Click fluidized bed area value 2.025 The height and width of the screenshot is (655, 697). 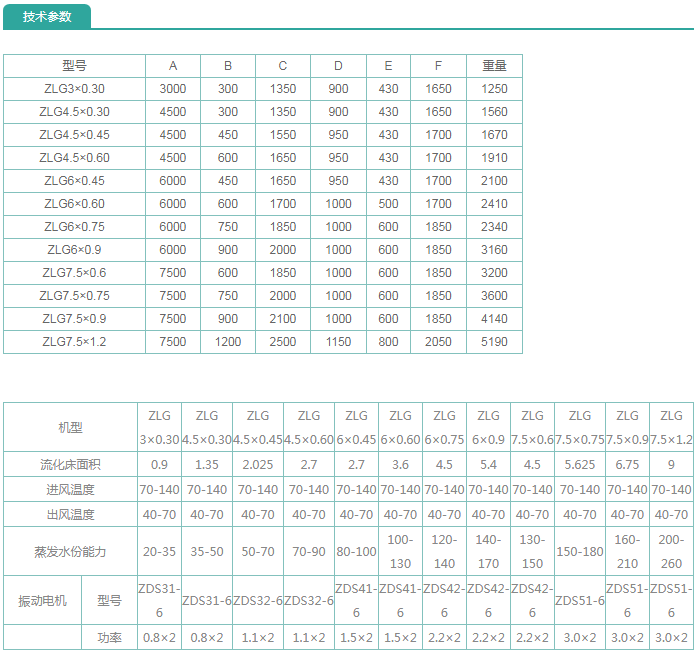coord(258,465)
